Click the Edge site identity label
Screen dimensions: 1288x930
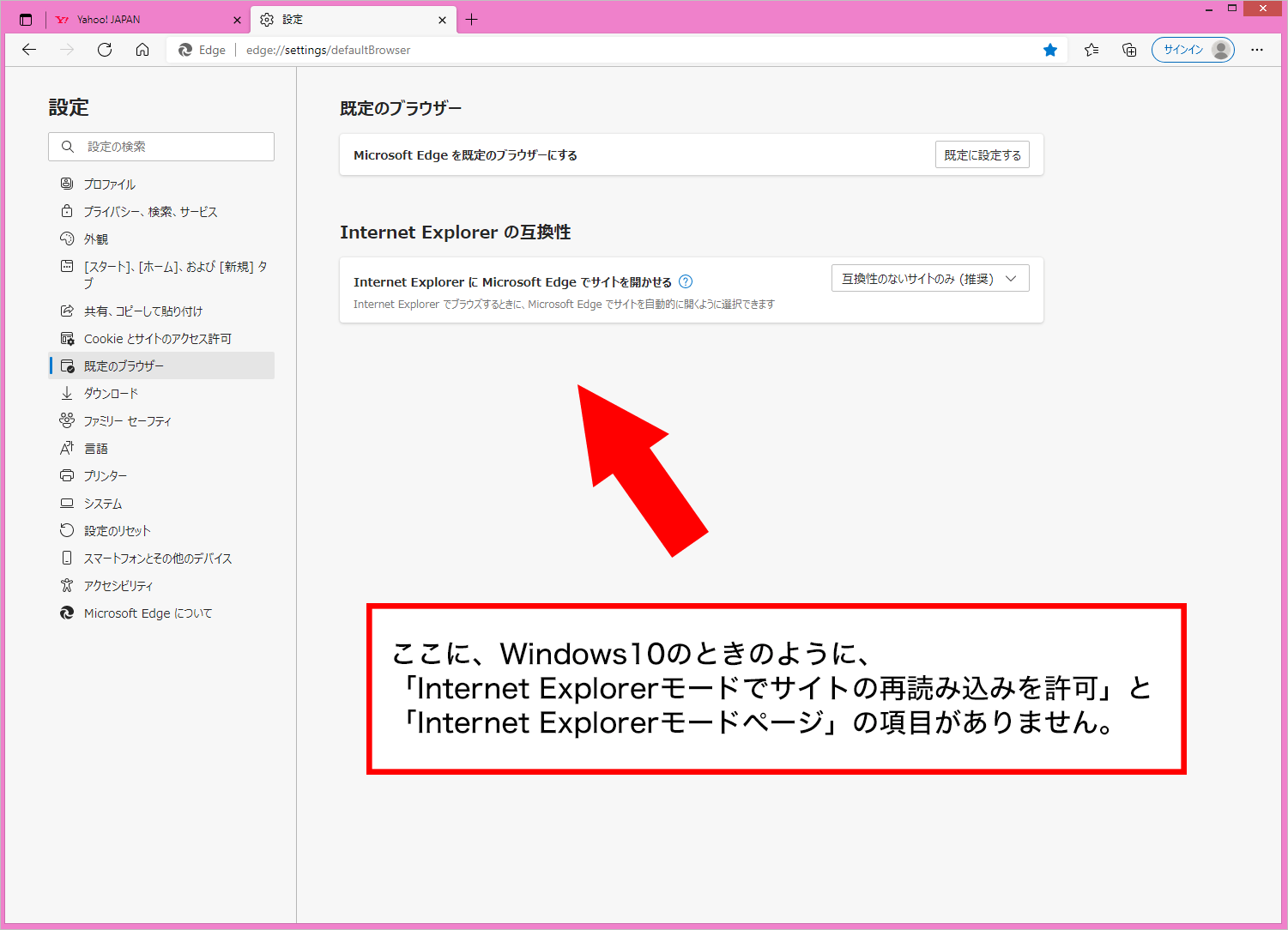pyautogui.click(x=202, y=50)
